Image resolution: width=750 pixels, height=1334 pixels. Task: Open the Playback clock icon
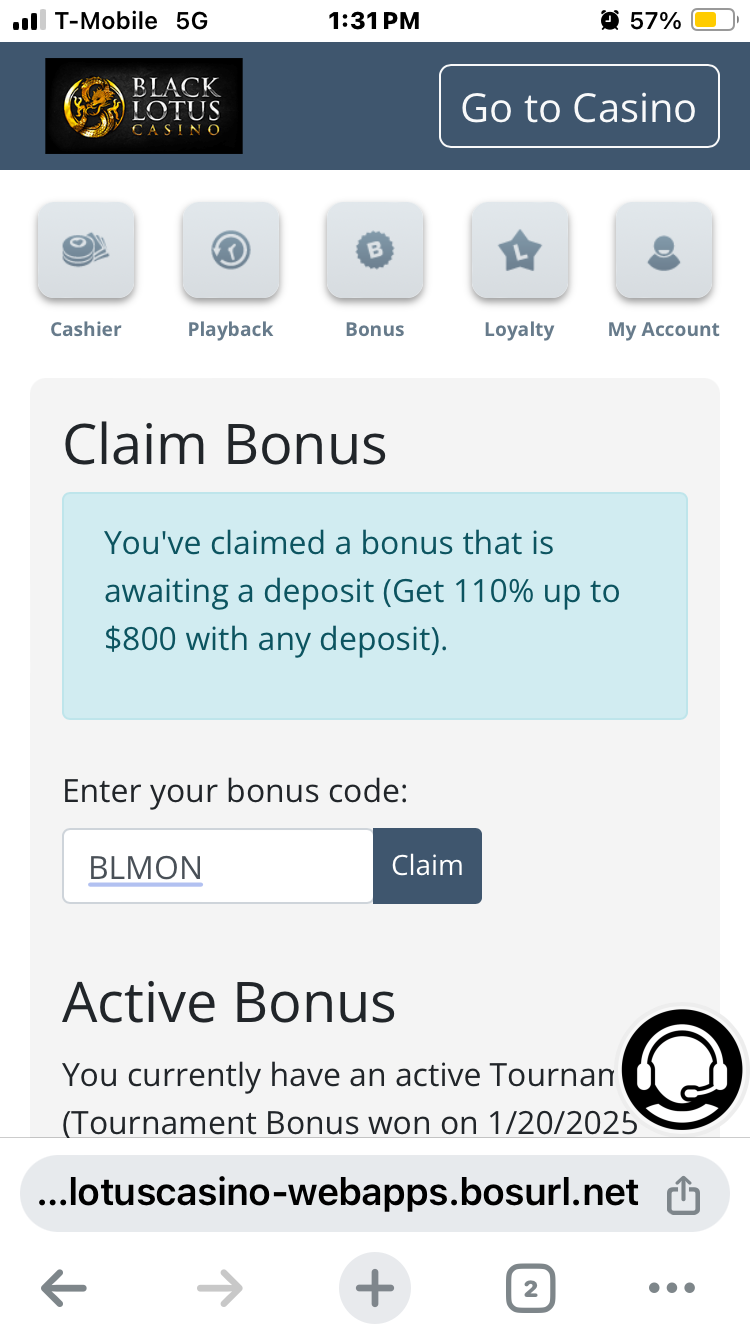click(230, 250)
